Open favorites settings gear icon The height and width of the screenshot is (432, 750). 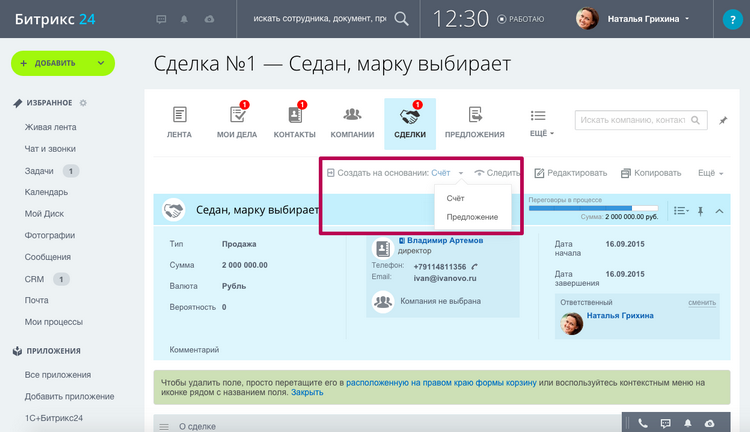coord(83,103)
